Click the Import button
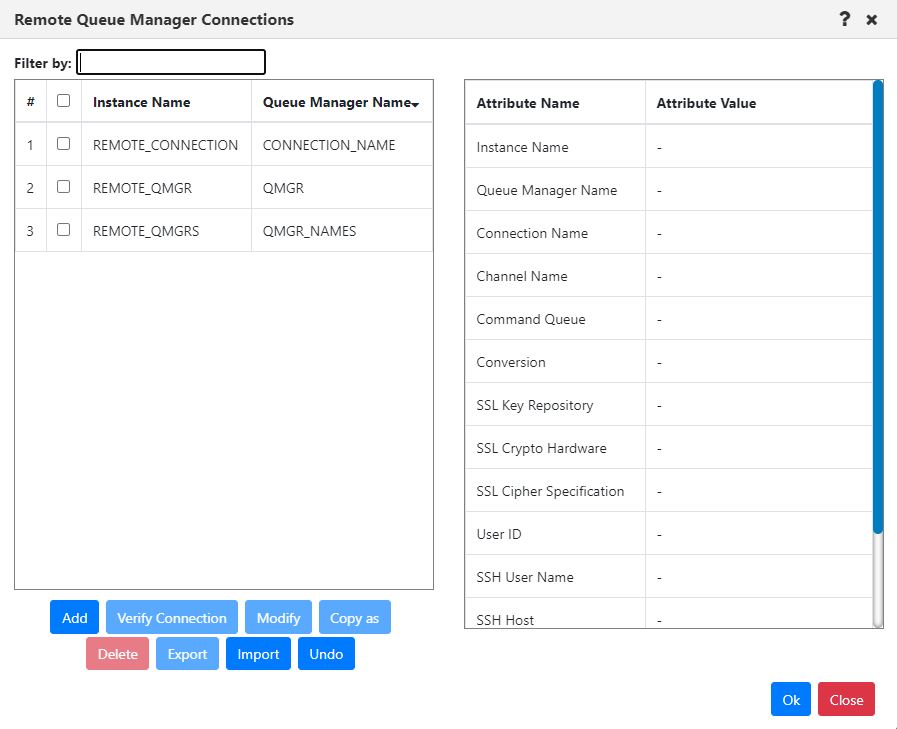The image size is (897, 729). pos(258,653)
